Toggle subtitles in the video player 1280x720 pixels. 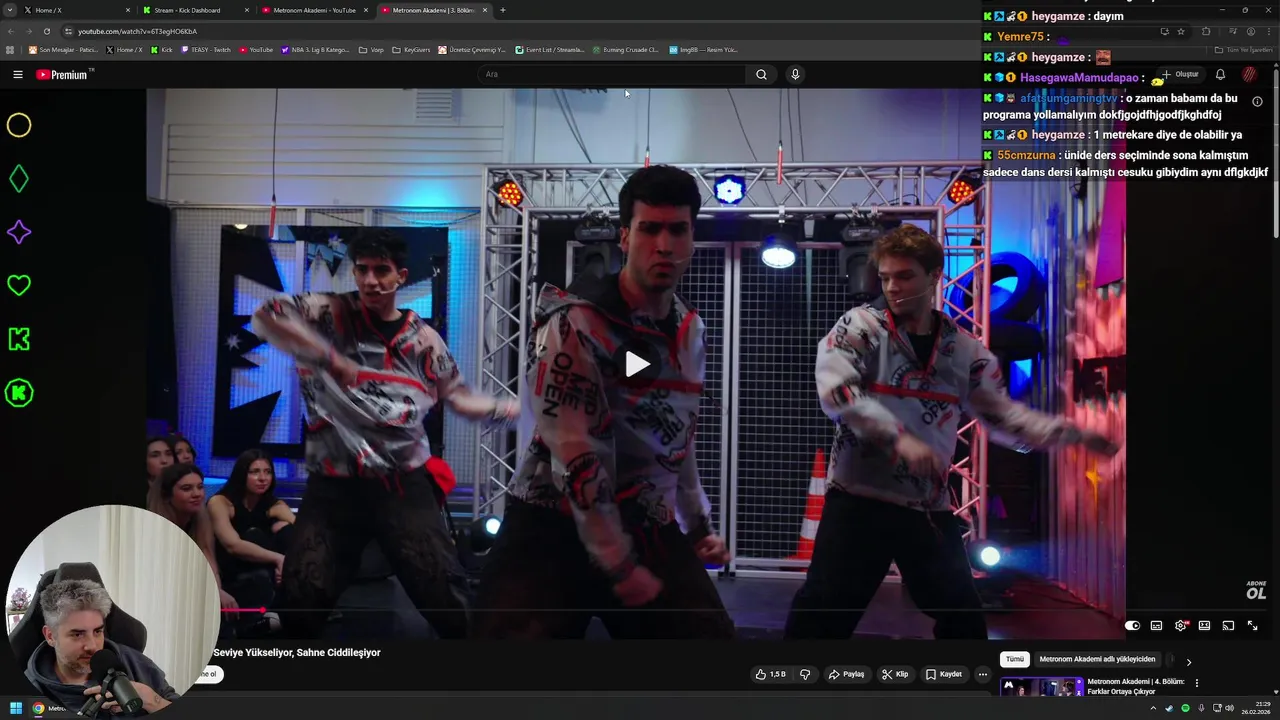1156,626
